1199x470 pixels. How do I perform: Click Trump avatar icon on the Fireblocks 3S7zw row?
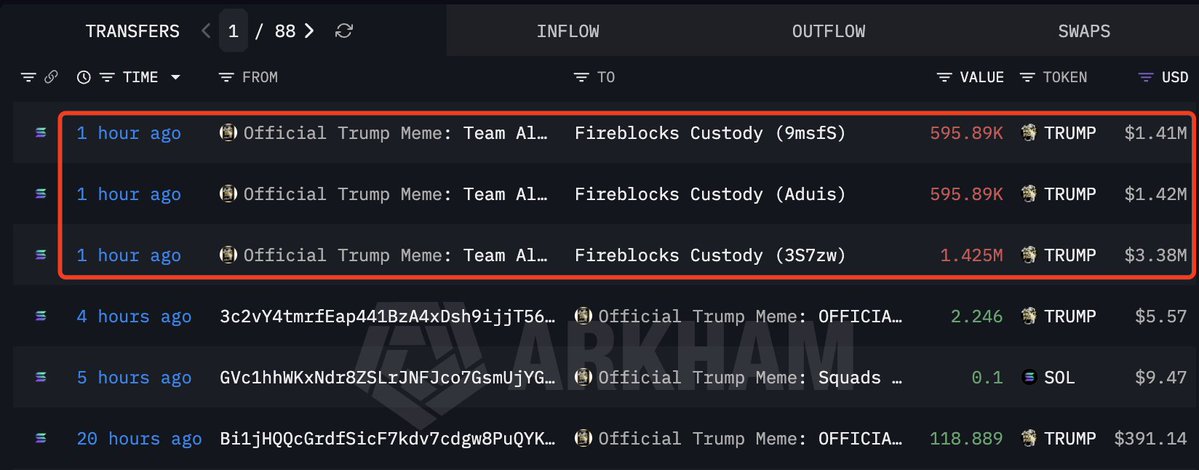click(x=228, y=255)
